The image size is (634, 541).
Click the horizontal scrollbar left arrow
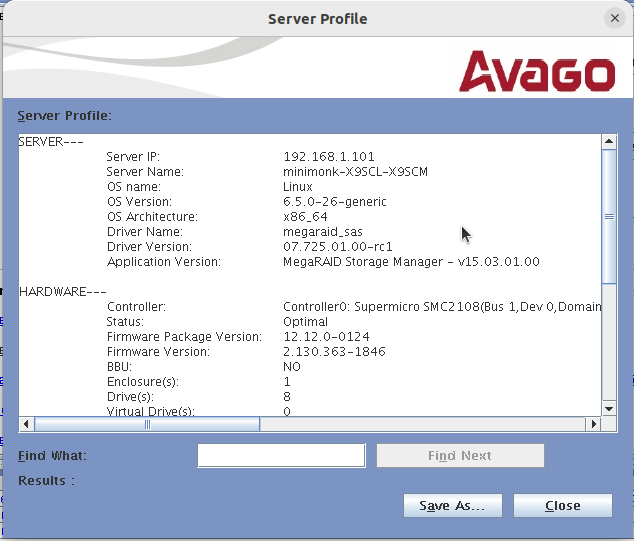coord(26,424)
